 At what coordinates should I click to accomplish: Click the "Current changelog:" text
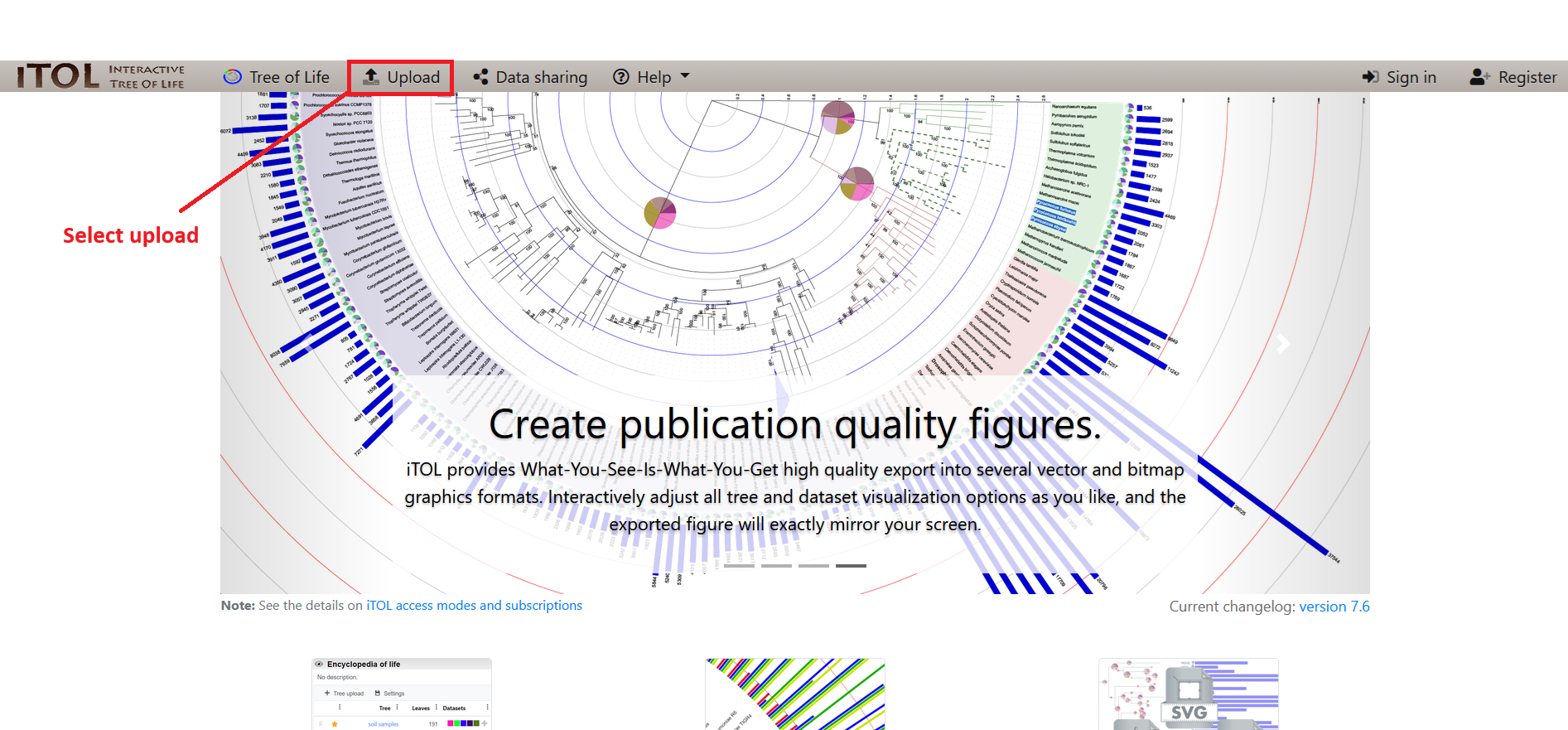pyautogui.click(x=1232, y=607)
